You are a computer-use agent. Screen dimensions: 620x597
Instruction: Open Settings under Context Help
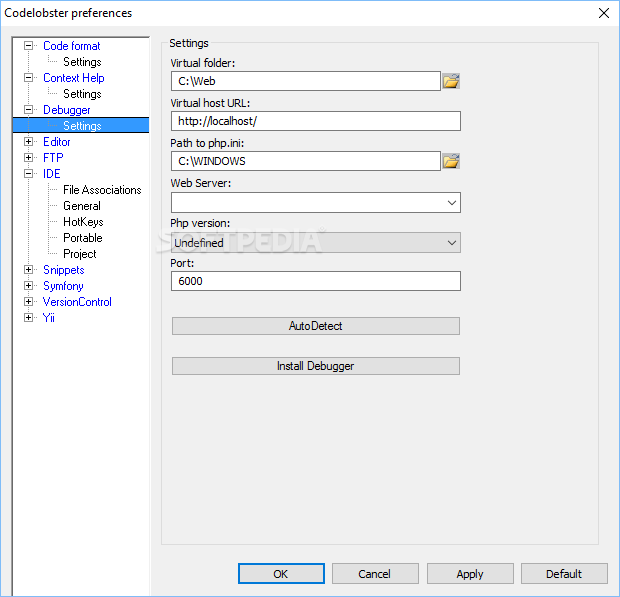point(82,94)
